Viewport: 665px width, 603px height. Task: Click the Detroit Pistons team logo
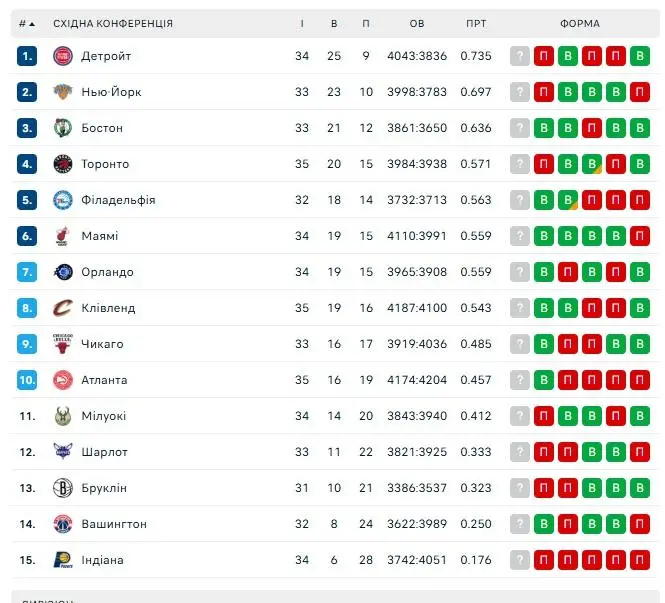[63, 56]
